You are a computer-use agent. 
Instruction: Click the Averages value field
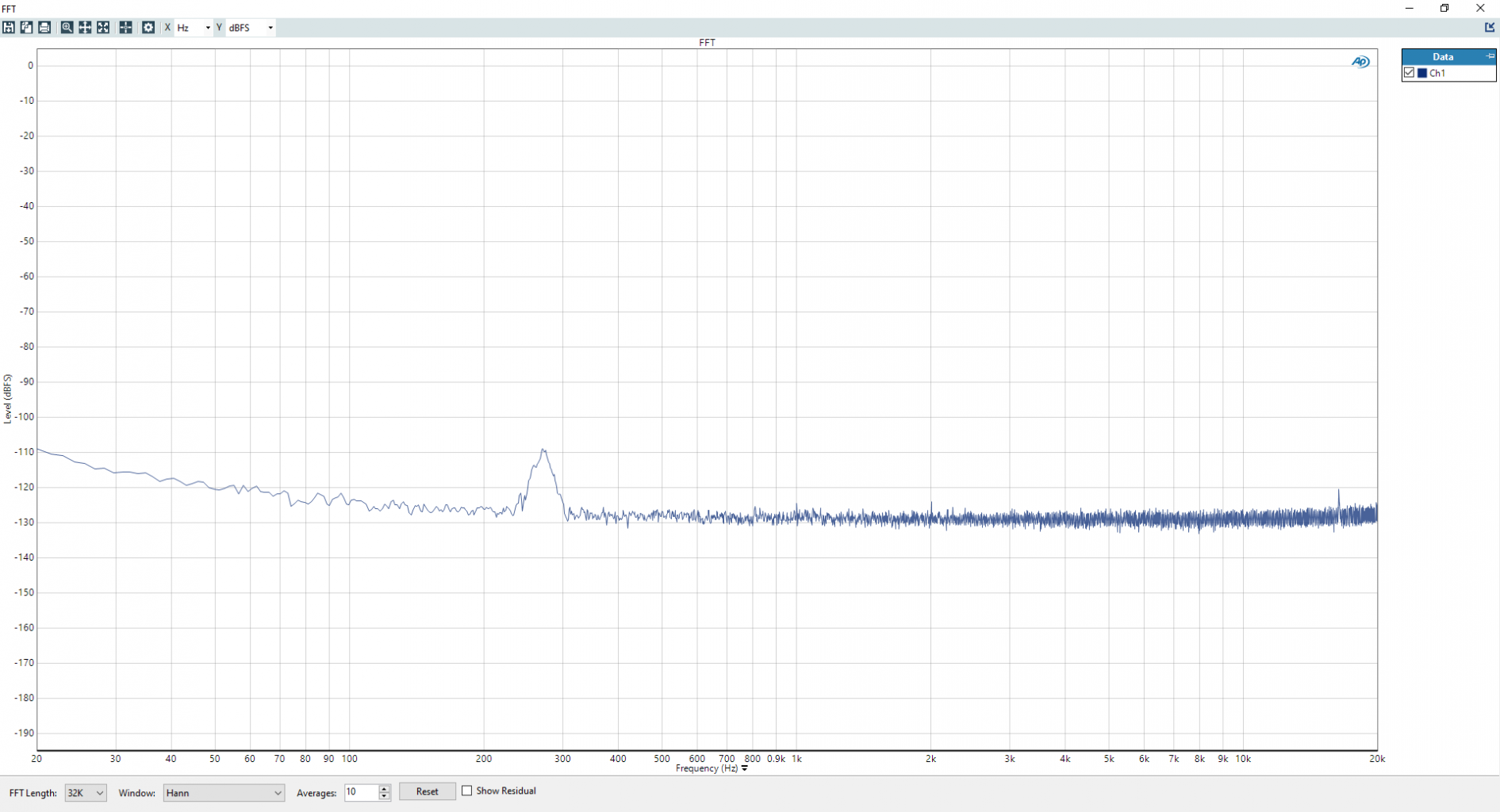[361, 792]
